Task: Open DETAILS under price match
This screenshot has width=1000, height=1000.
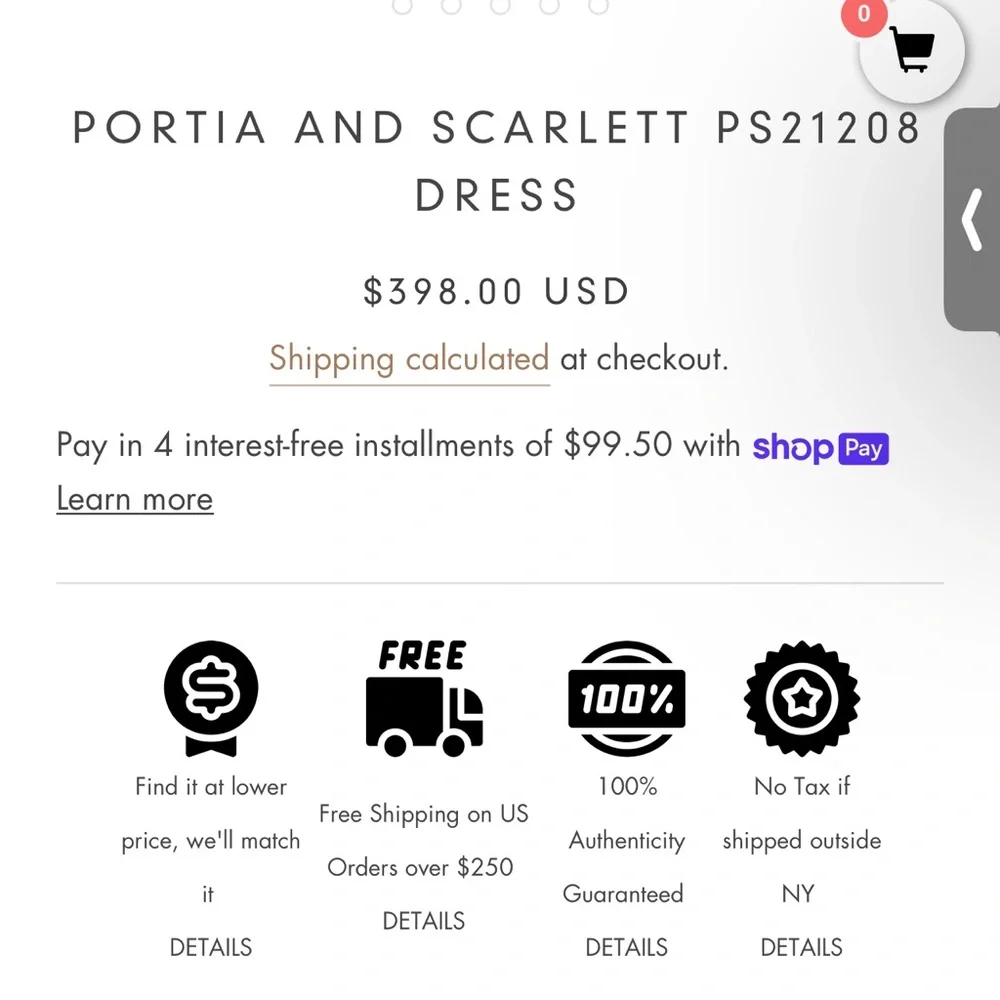Action: [x=211, y=947]
